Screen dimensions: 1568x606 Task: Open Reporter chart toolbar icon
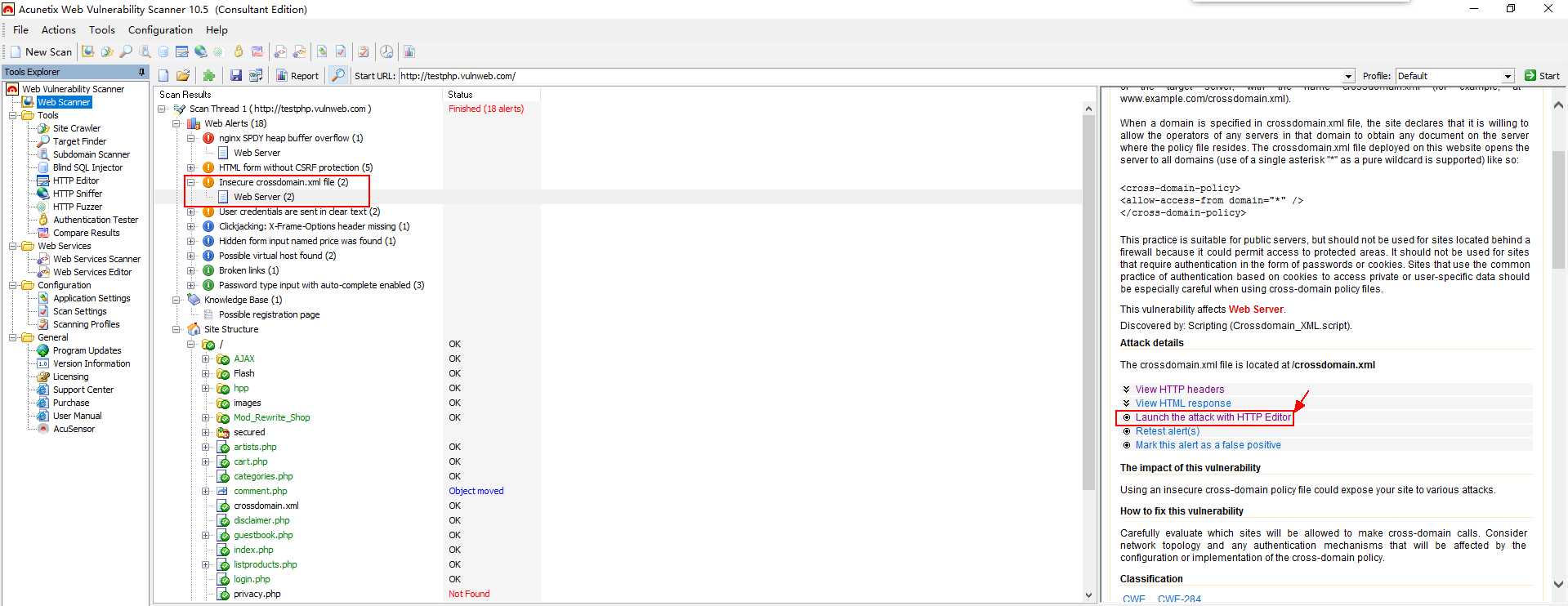409,51
